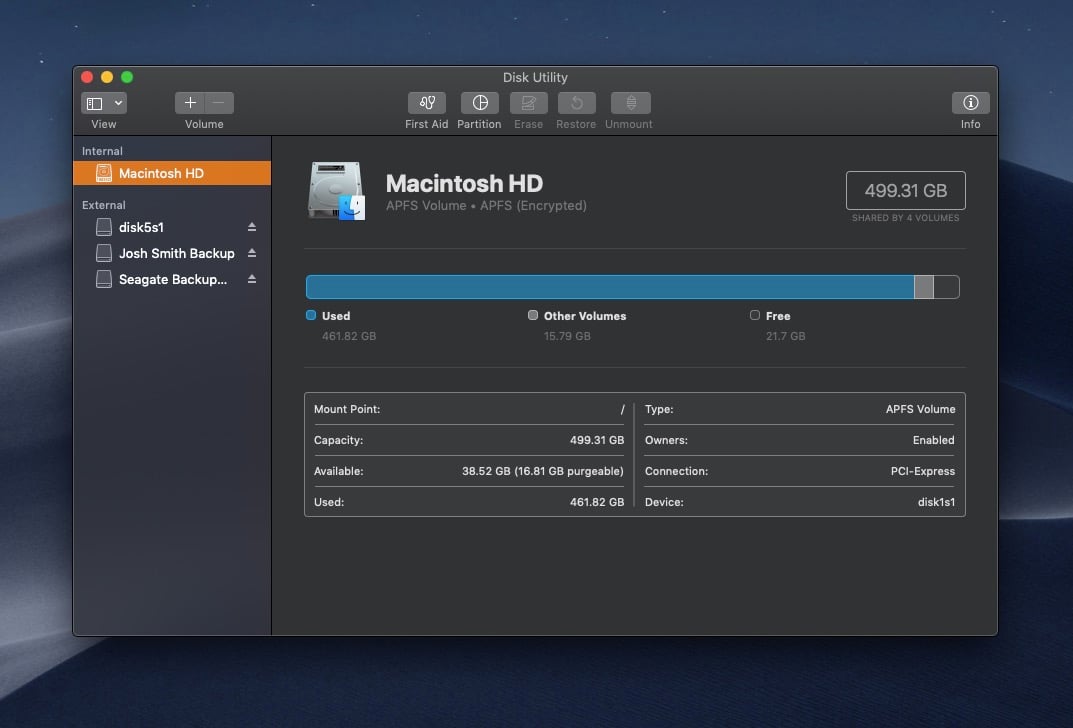Click the Macintosh HD drive icon in the sidebar
This screenshot has width=1073, height=728.
tap(103, 173)
